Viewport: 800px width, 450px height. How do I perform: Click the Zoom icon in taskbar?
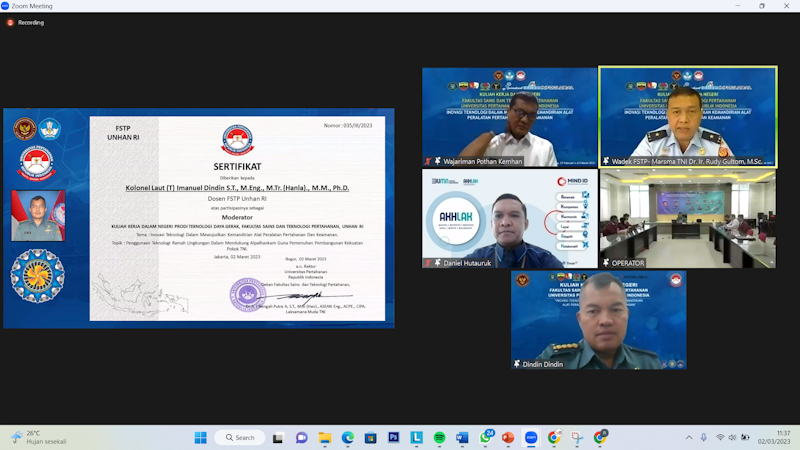coord(531,438)
